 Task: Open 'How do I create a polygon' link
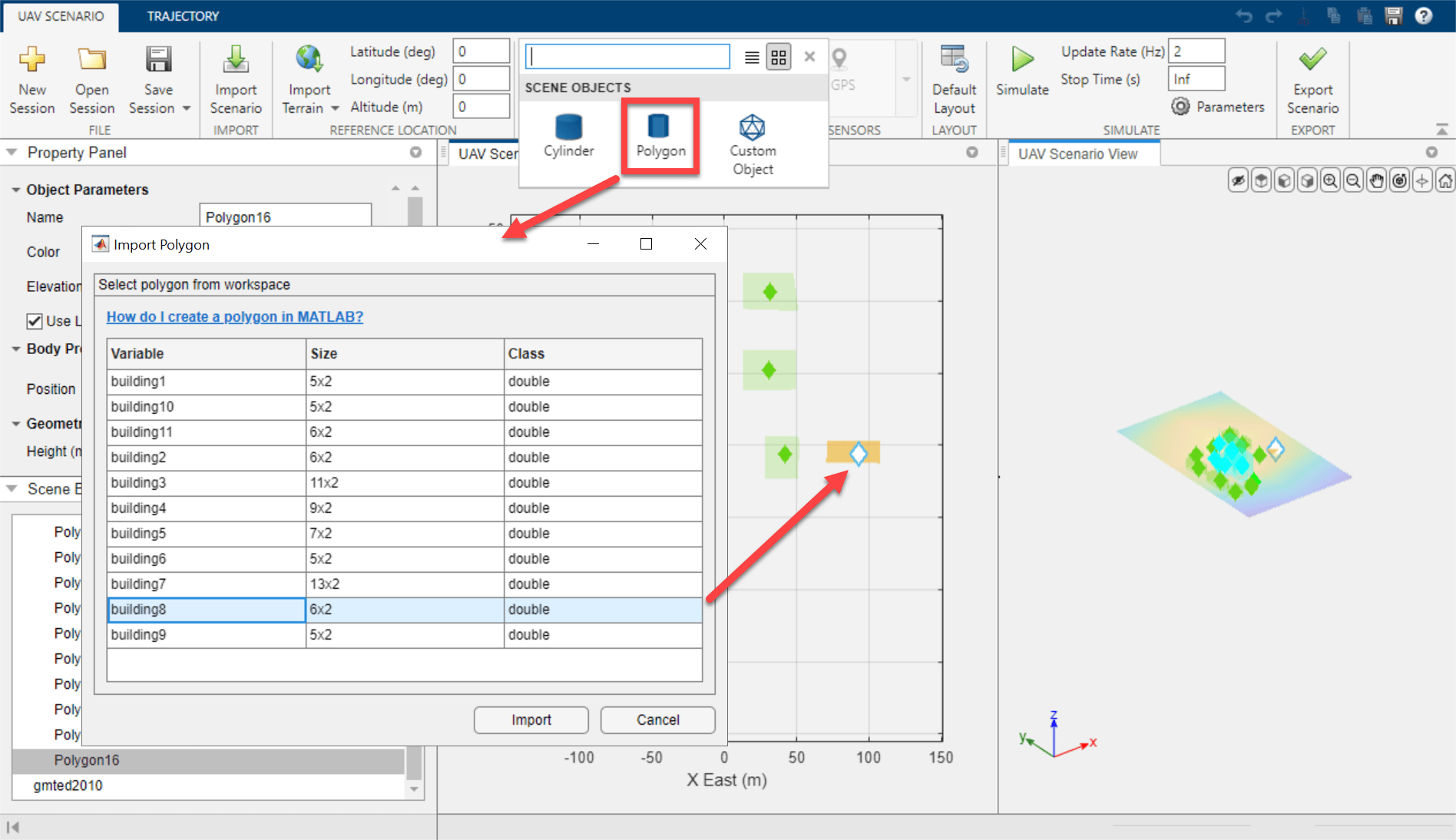234,316
